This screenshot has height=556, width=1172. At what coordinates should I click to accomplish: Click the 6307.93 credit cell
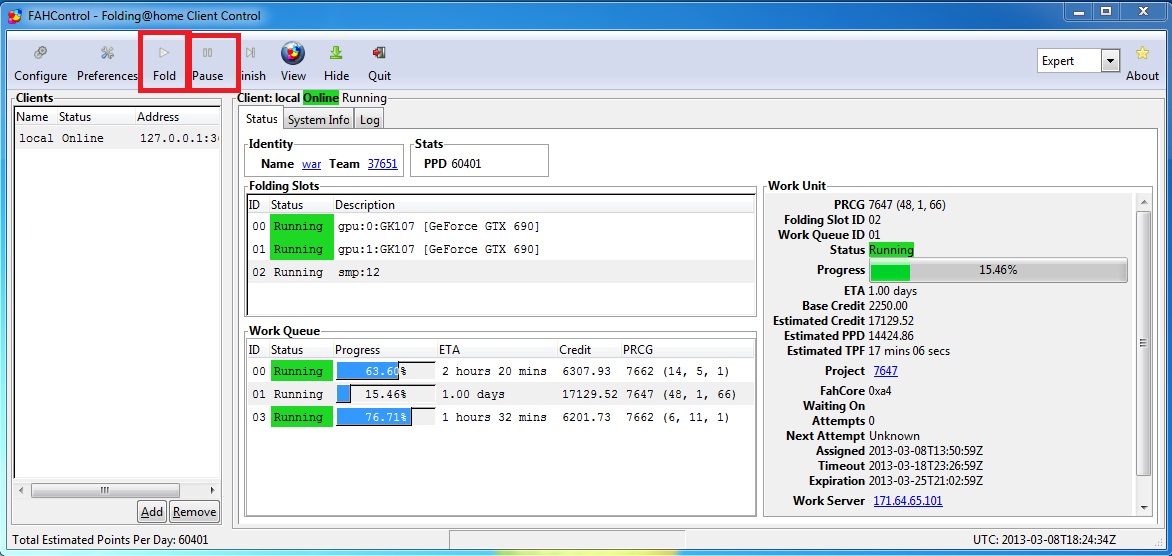587,371
